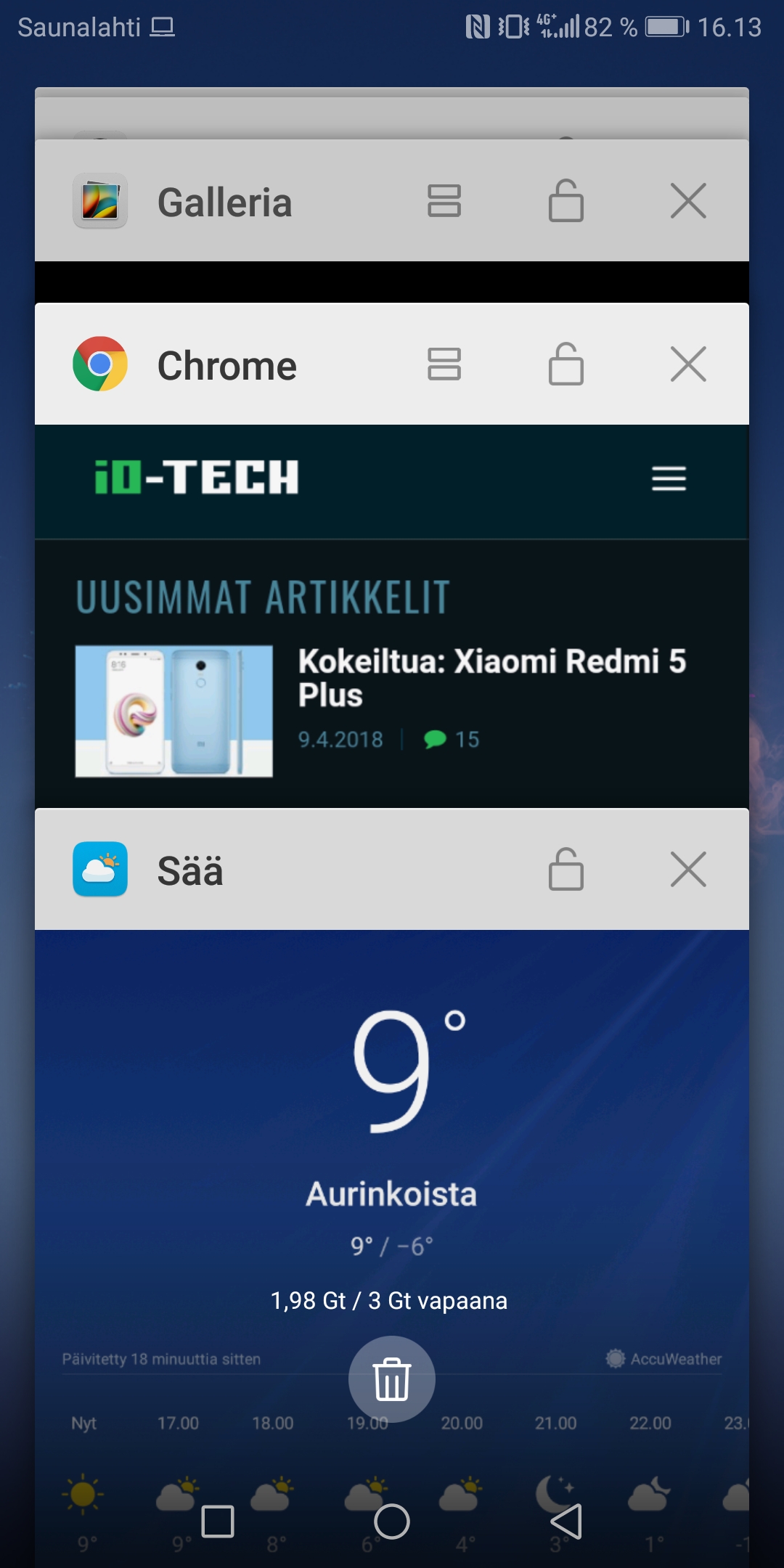784x1568 pixels.
Task: Open the Sää weather app icon
Action: (100, 869)
